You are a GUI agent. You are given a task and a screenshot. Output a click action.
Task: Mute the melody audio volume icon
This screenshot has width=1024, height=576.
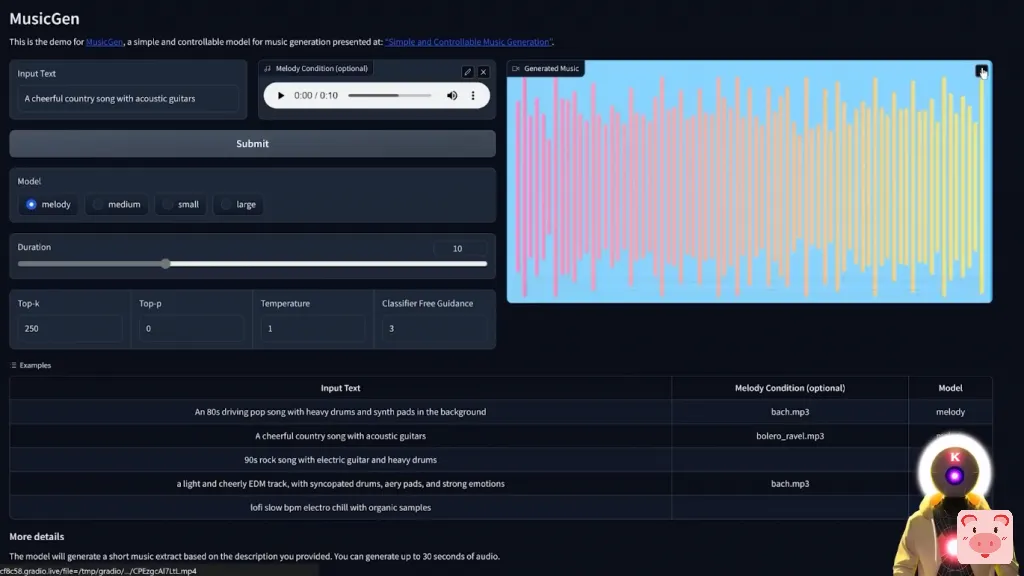pyautogui.click(x=452, y=95)
